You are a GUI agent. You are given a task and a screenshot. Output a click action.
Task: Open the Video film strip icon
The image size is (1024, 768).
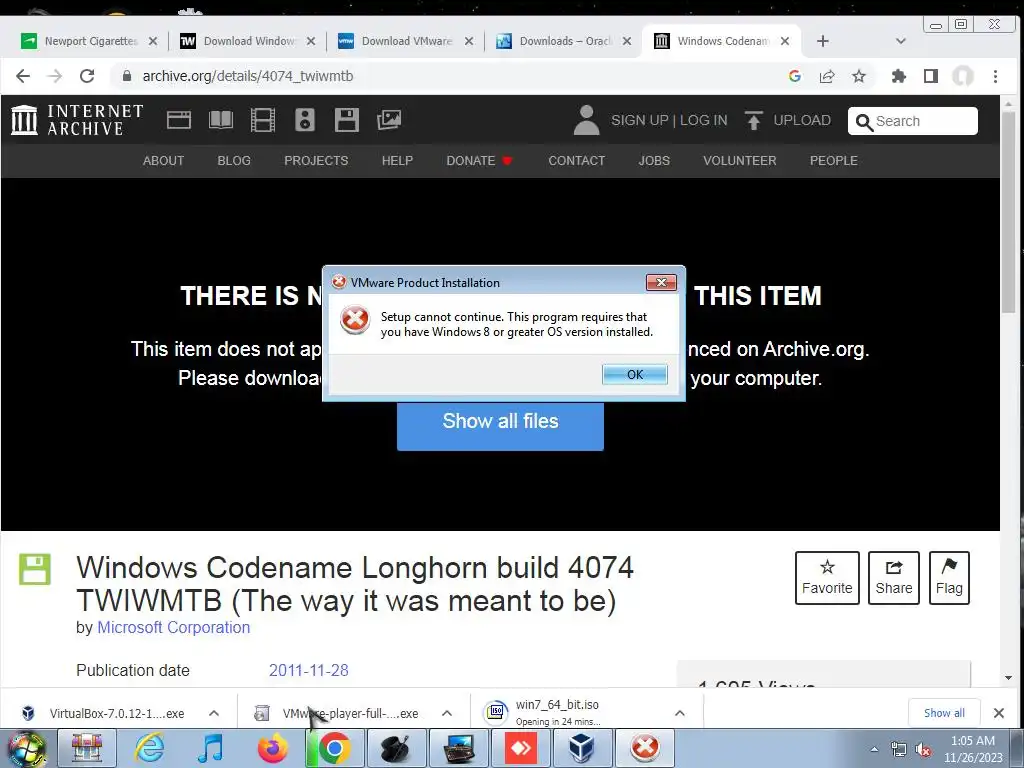click(x=263, y=120)
